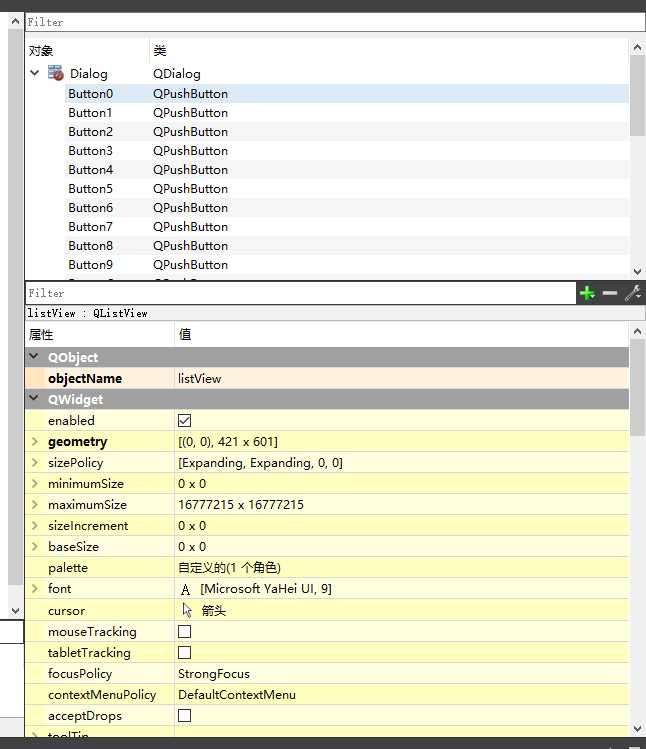Expand the baseSize property
The image size is (646, 749).
tap(34, 546)
